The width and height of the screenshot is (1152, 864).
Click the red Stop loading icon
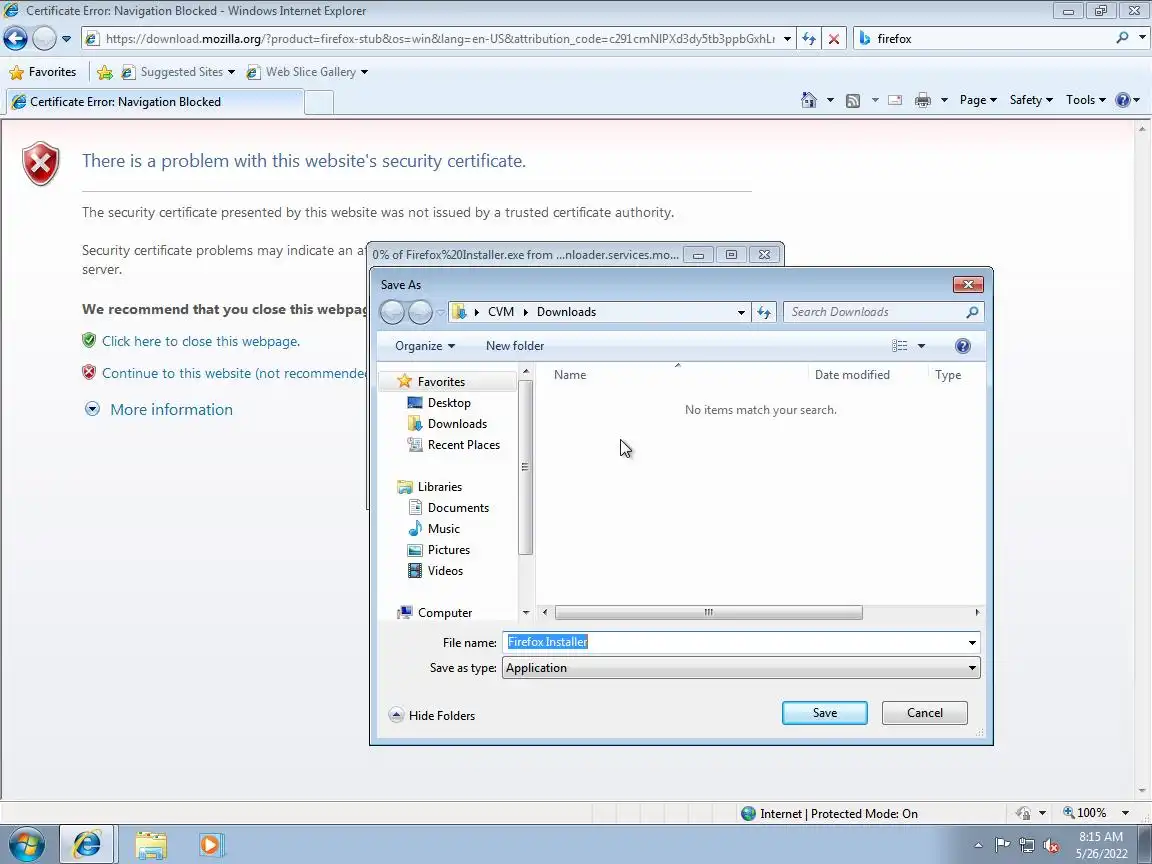click(834, 38)
